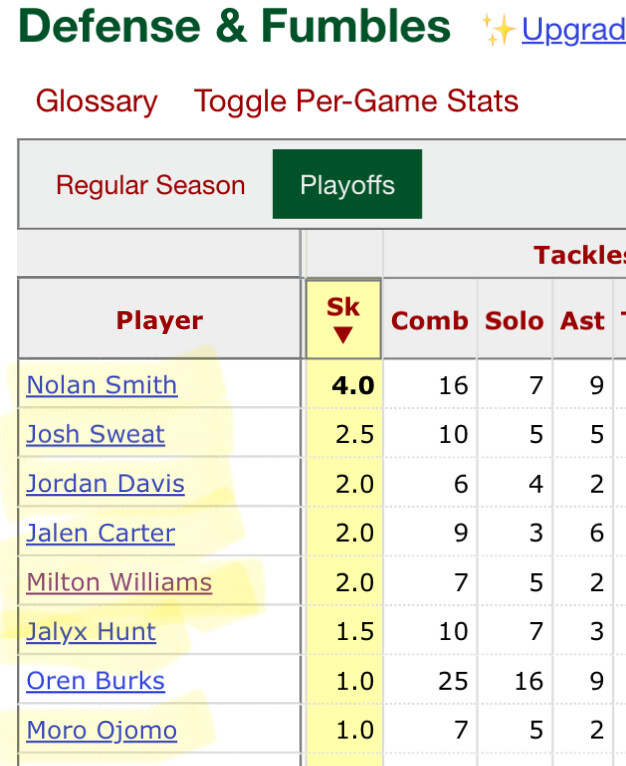
Task: Click the Moro Ojomo link
Action: click(101, 730)
